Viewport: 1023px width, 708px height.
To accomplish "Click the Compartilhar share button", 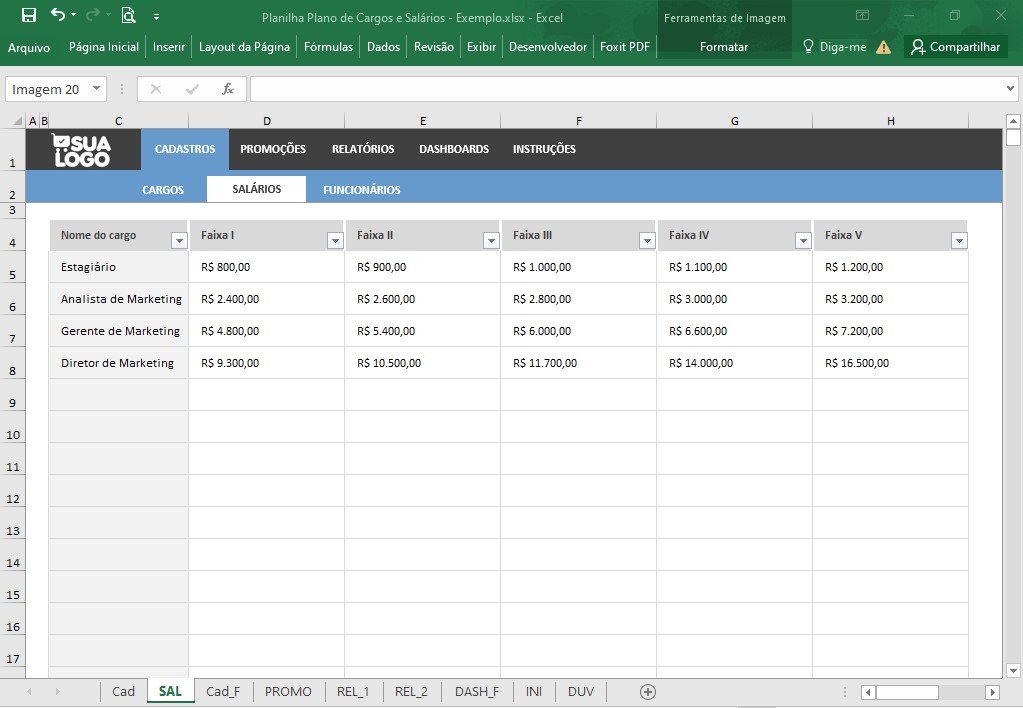I will 956,47.
